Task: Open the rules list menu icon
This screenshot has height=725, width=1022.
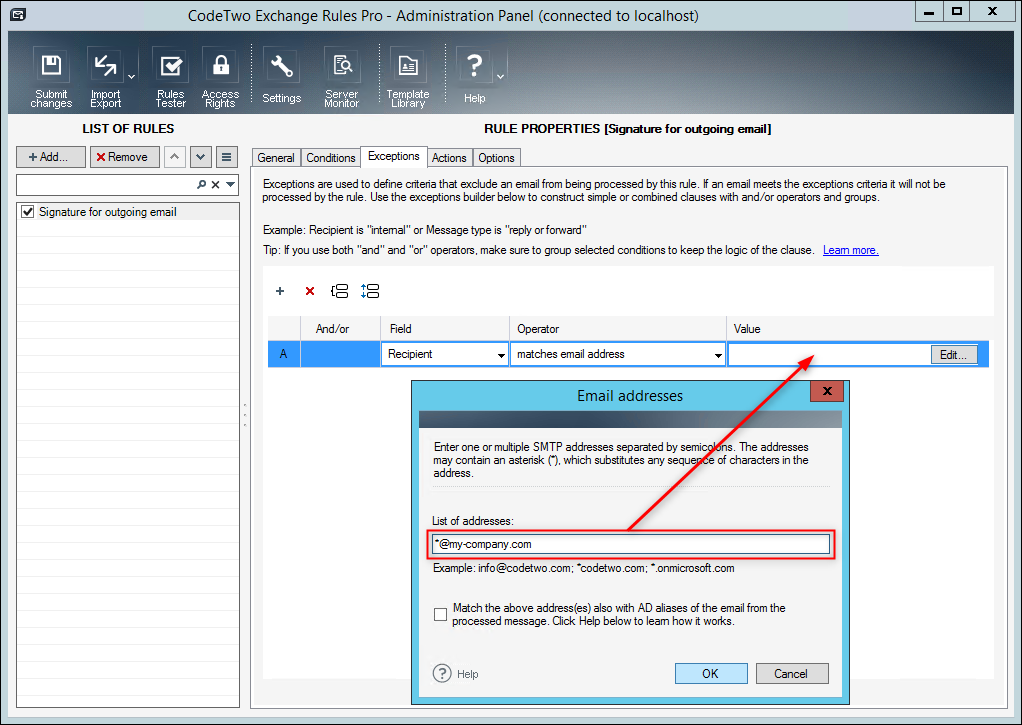Action: pyautogui.click(x=227, y=157)
